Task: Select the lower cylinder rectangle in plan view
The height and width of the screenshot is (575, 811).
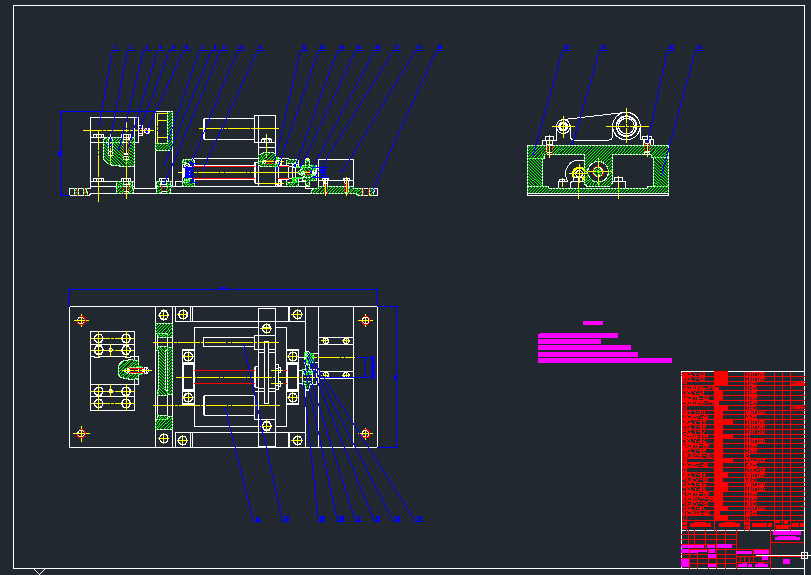Action: [229, 405]
